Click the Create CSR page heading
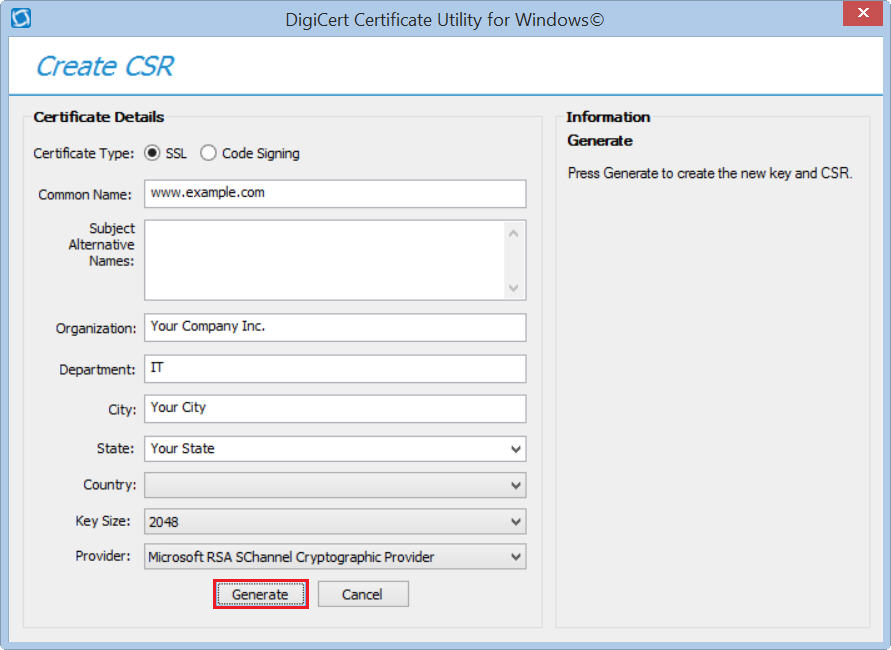The width and height of the screenshot is (891, 650). 105,66
